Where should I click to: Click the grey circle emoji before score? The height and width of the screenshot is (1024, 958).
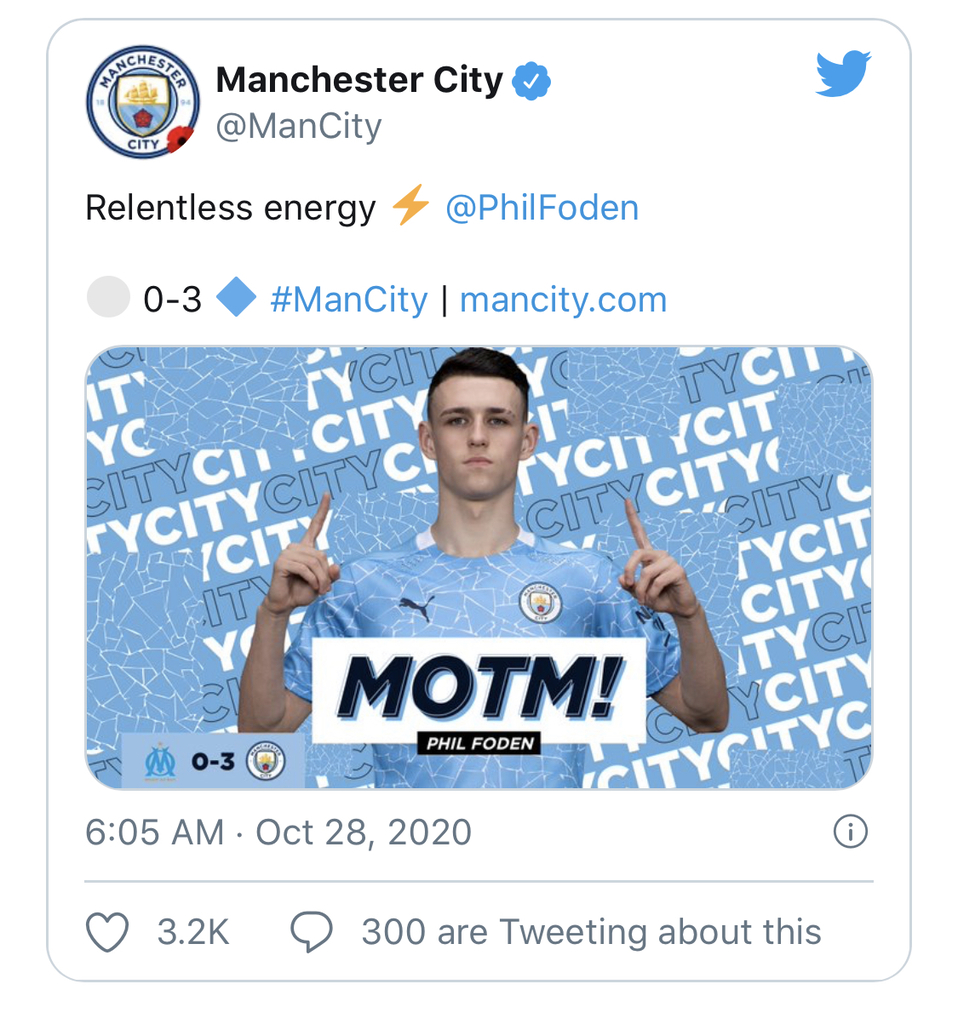coord(108,296)
